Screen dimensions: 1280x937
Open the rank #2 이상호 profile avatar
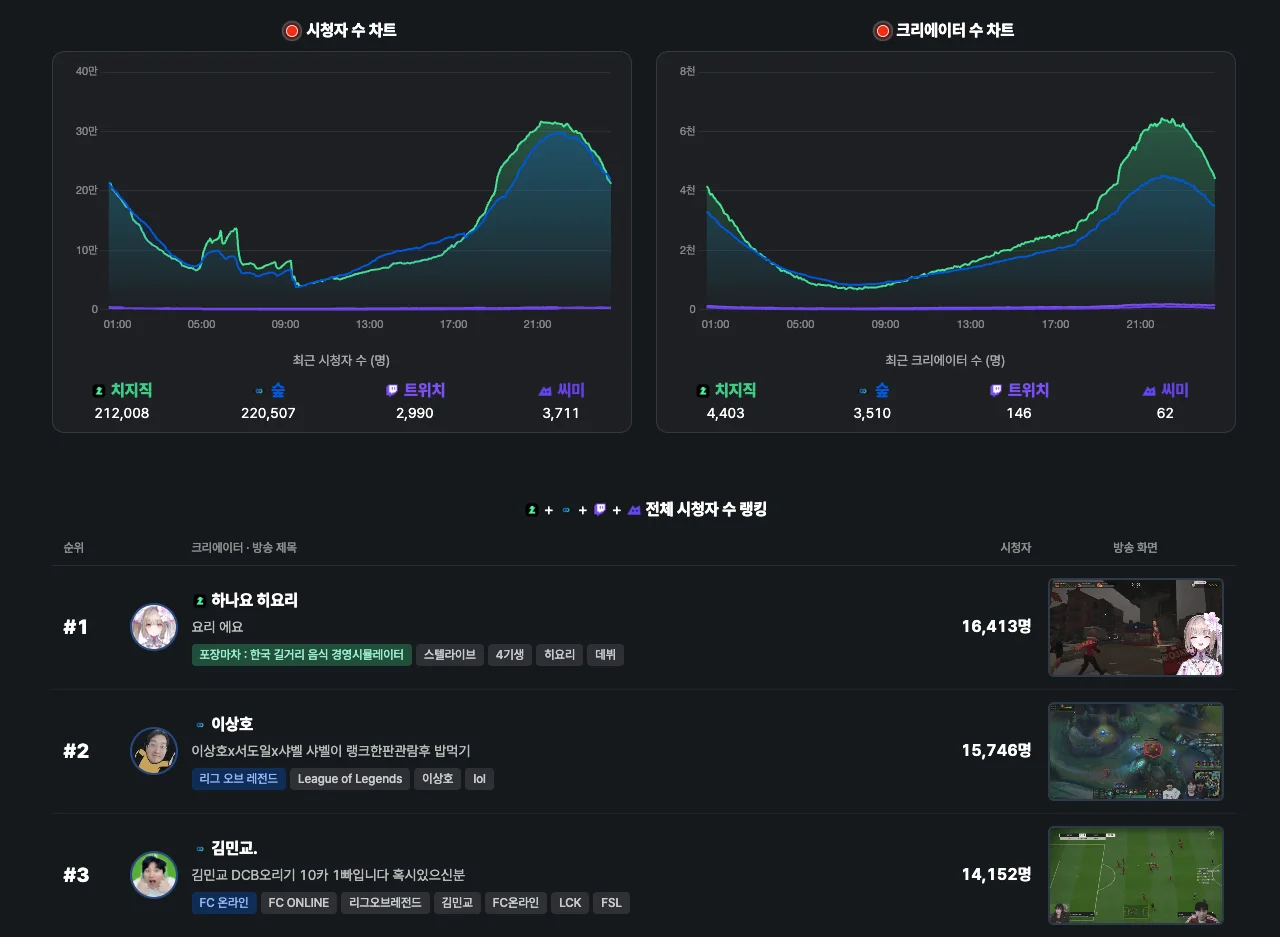click(154, 751)
